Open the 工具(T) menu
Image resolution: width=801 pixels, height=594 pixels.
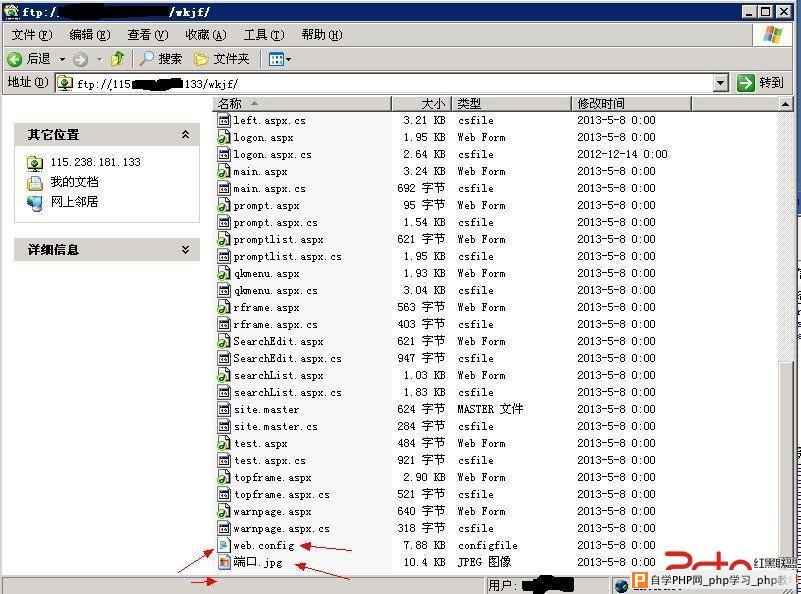264,35
